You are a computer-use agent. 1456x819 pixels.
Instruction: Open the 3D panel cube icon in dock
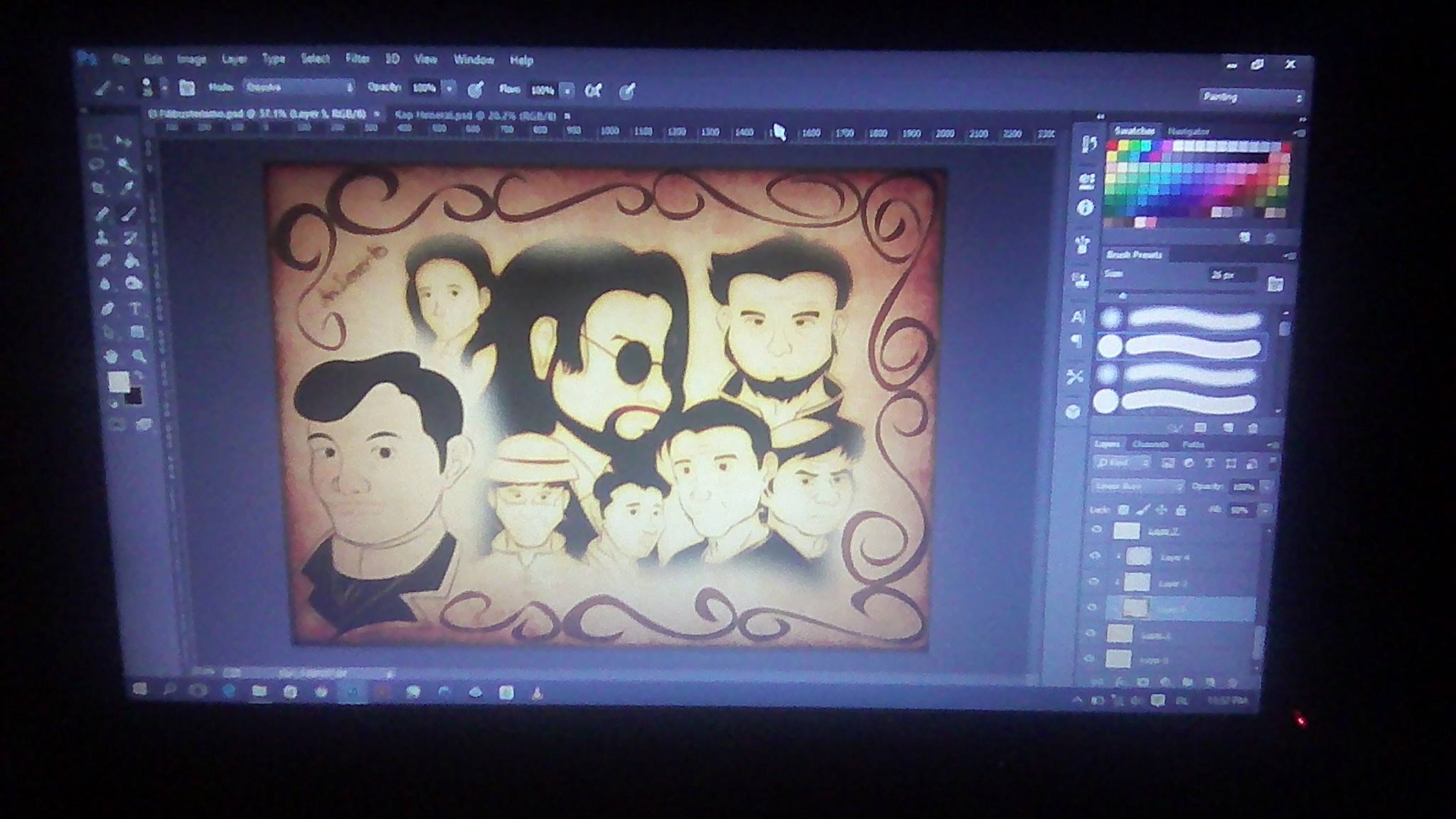[x=1074, y=411]
